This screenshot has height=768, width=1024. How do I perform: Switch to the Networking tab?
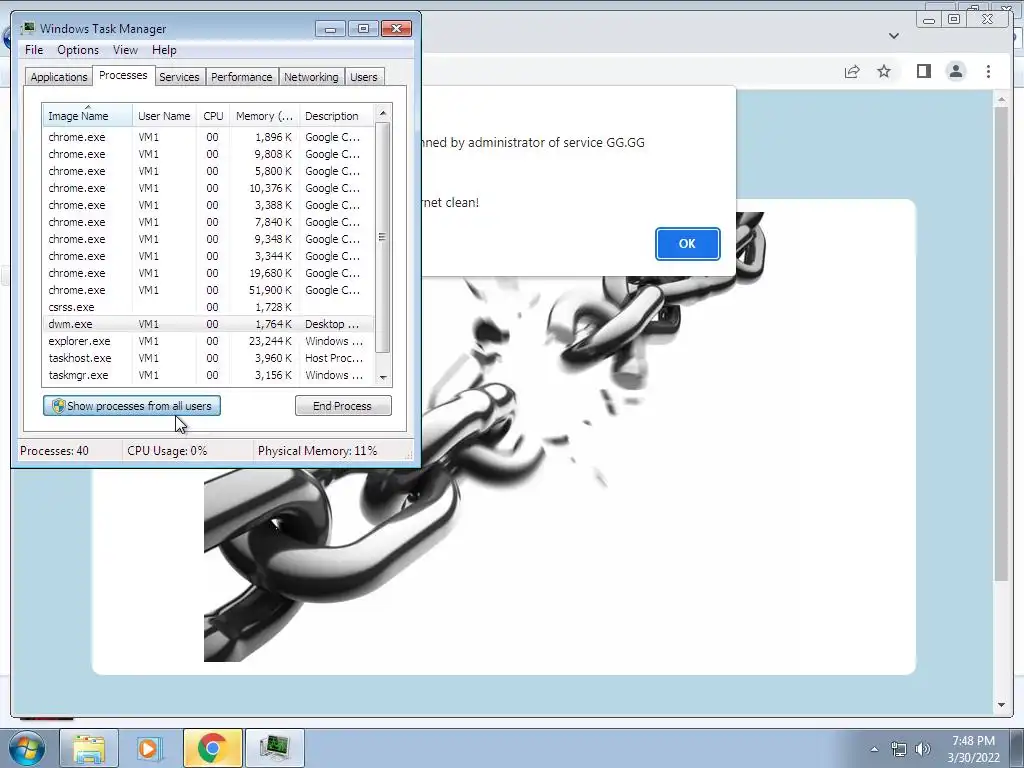pyautogui.click(x=311, y=77)
